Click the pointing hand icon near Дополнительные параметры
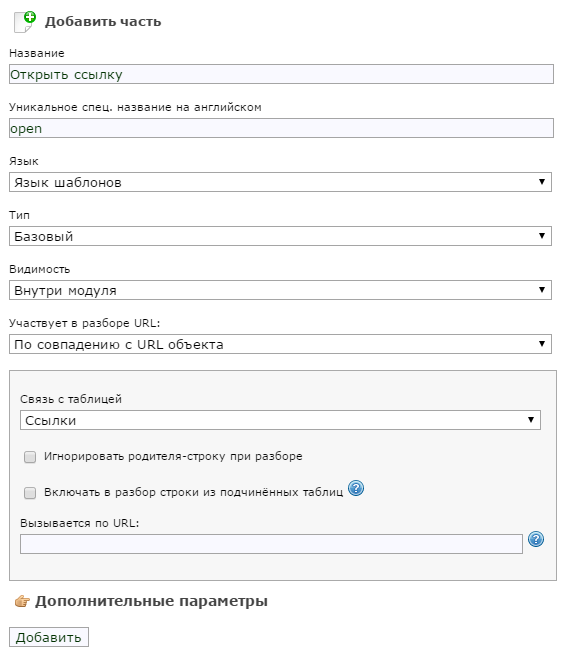 coord(22,601)
